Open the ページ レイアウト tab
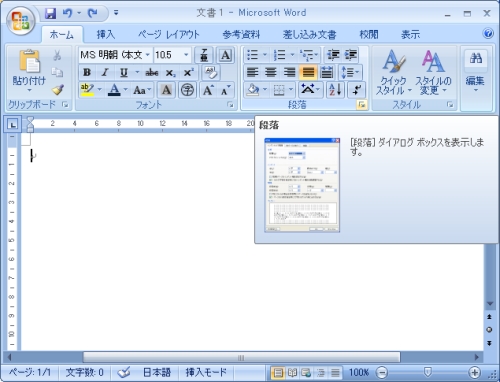The width and height of the screenshot is (500, 382). pyautogui.click(x=169, y=34)
